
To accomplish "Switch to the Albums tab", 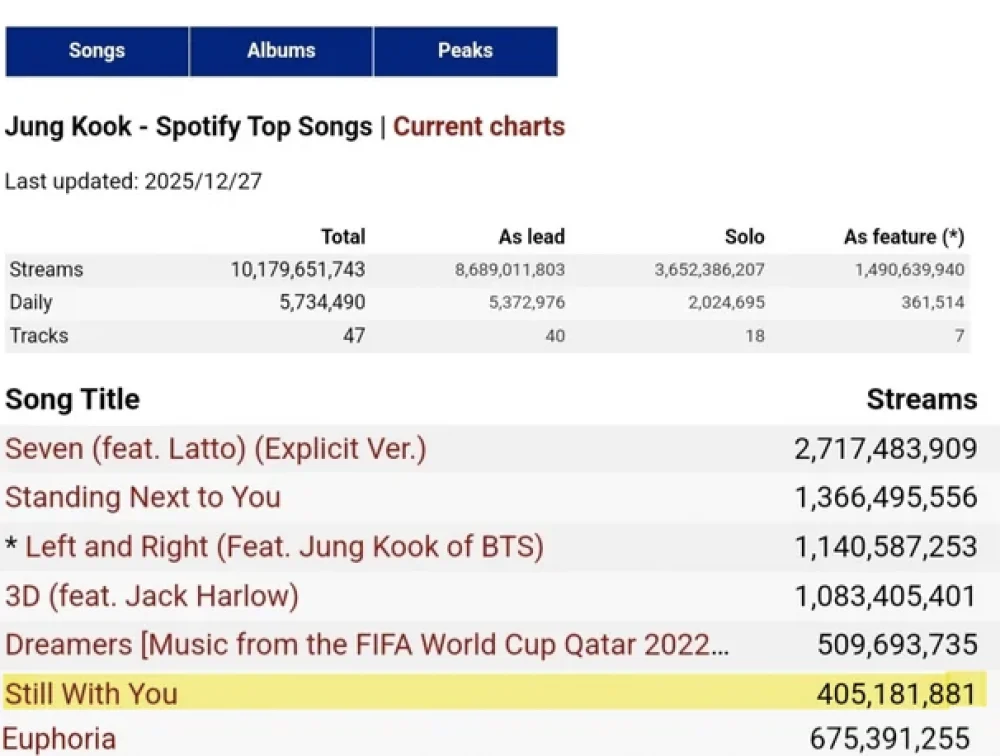I will point(281,50).
